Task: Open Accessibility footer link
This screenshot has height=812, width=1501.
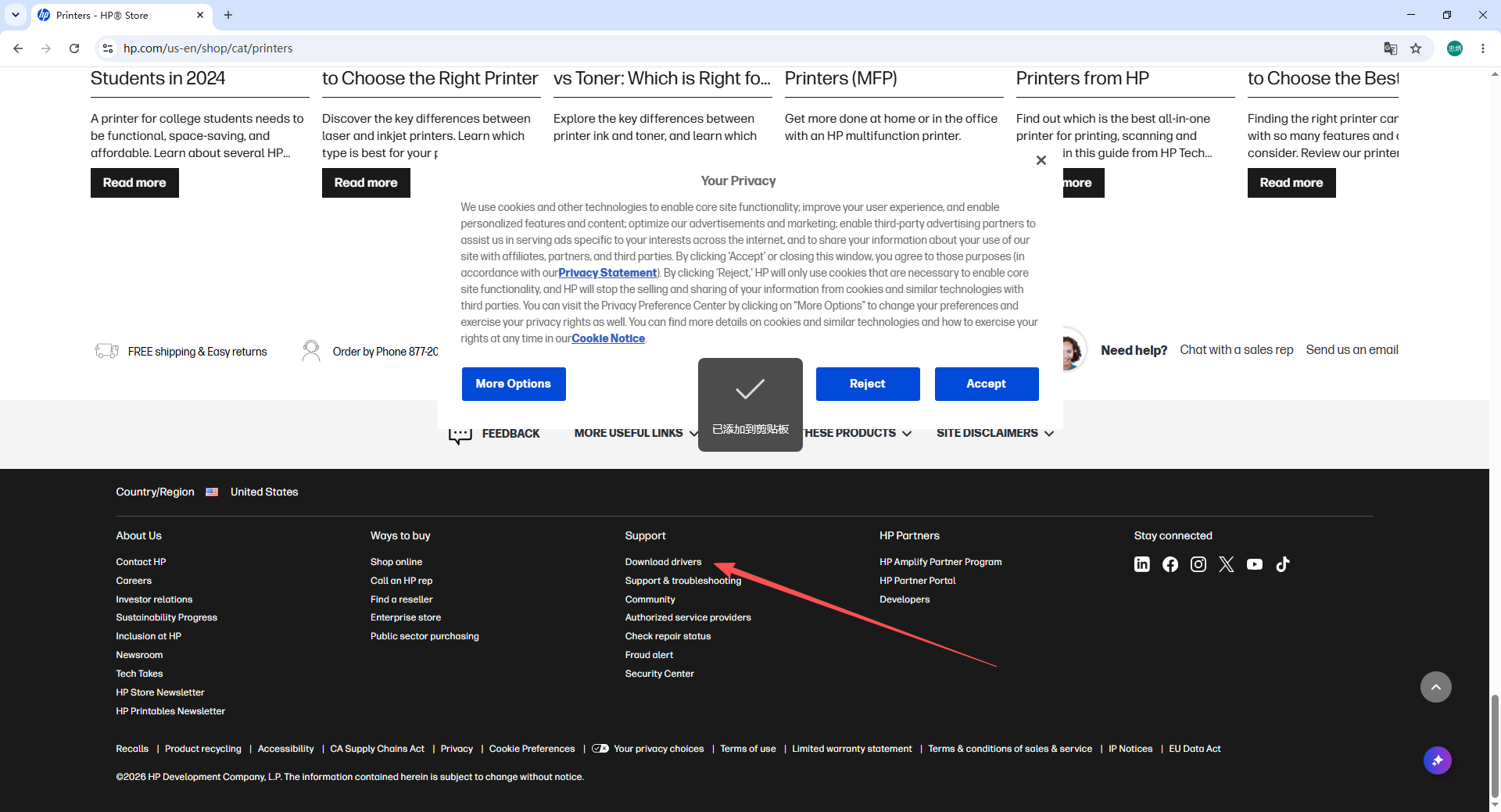Action: pyautogui.click(x=285, y=749)
